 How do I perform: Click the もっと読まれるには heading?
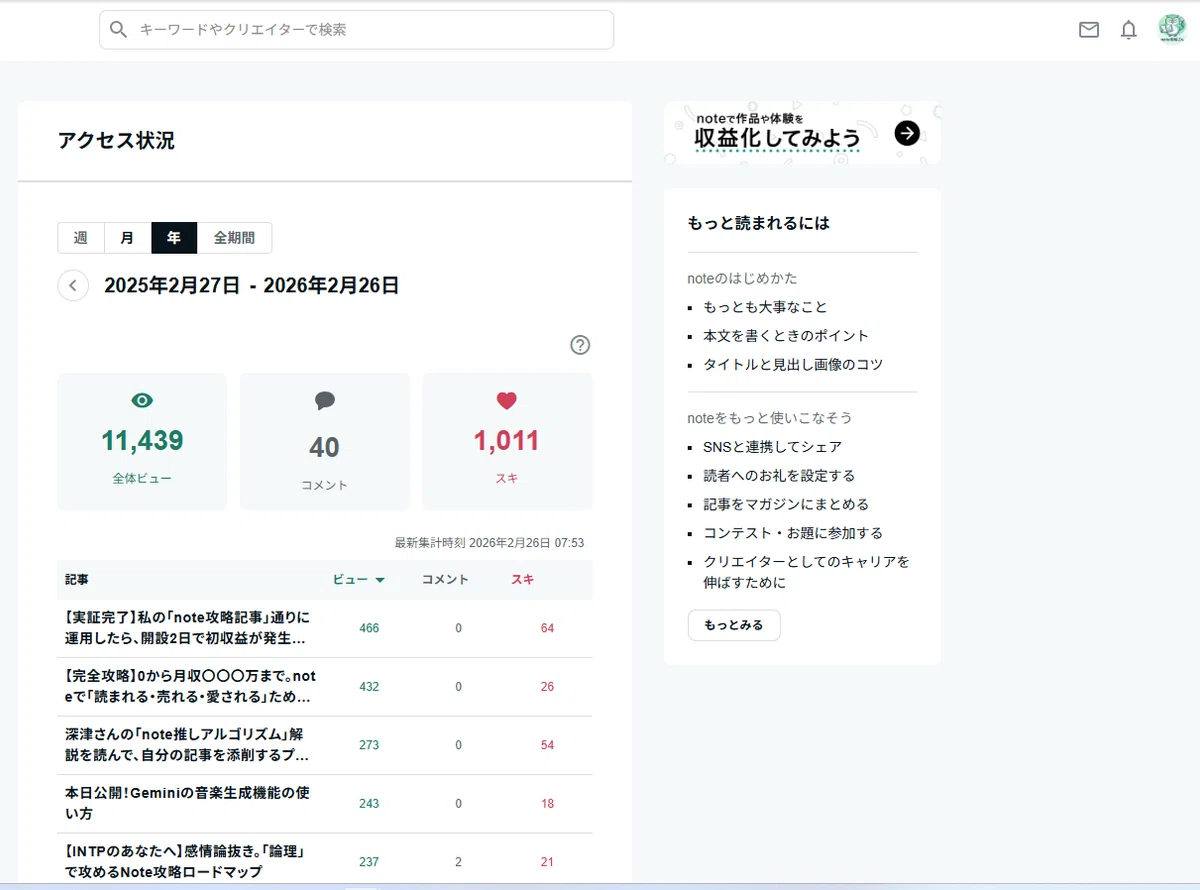click(759, 223)
